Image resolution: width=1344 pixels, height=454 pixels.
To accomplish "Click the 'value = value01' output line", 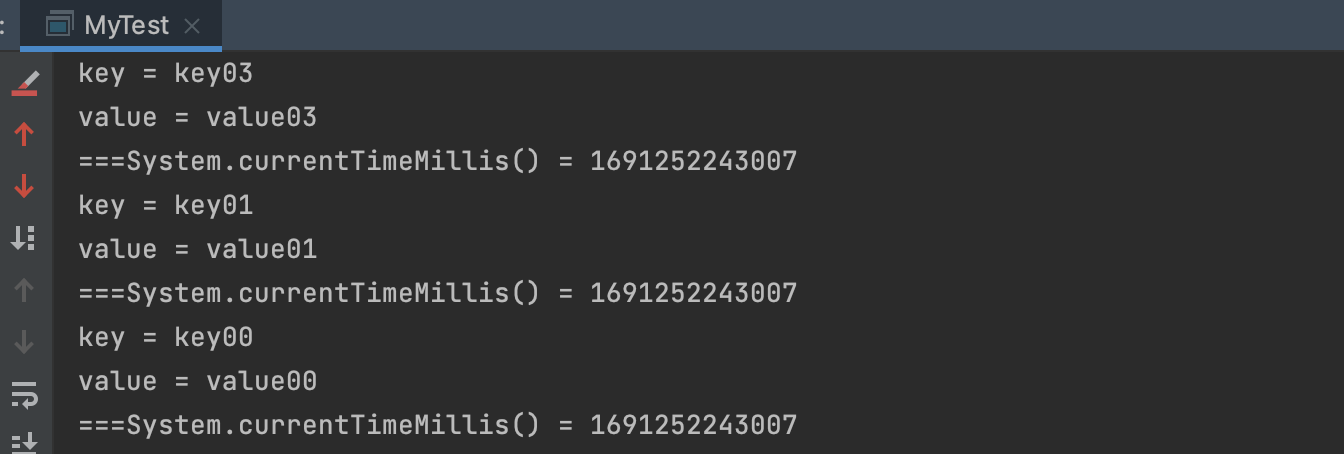I will coord(198,249).
